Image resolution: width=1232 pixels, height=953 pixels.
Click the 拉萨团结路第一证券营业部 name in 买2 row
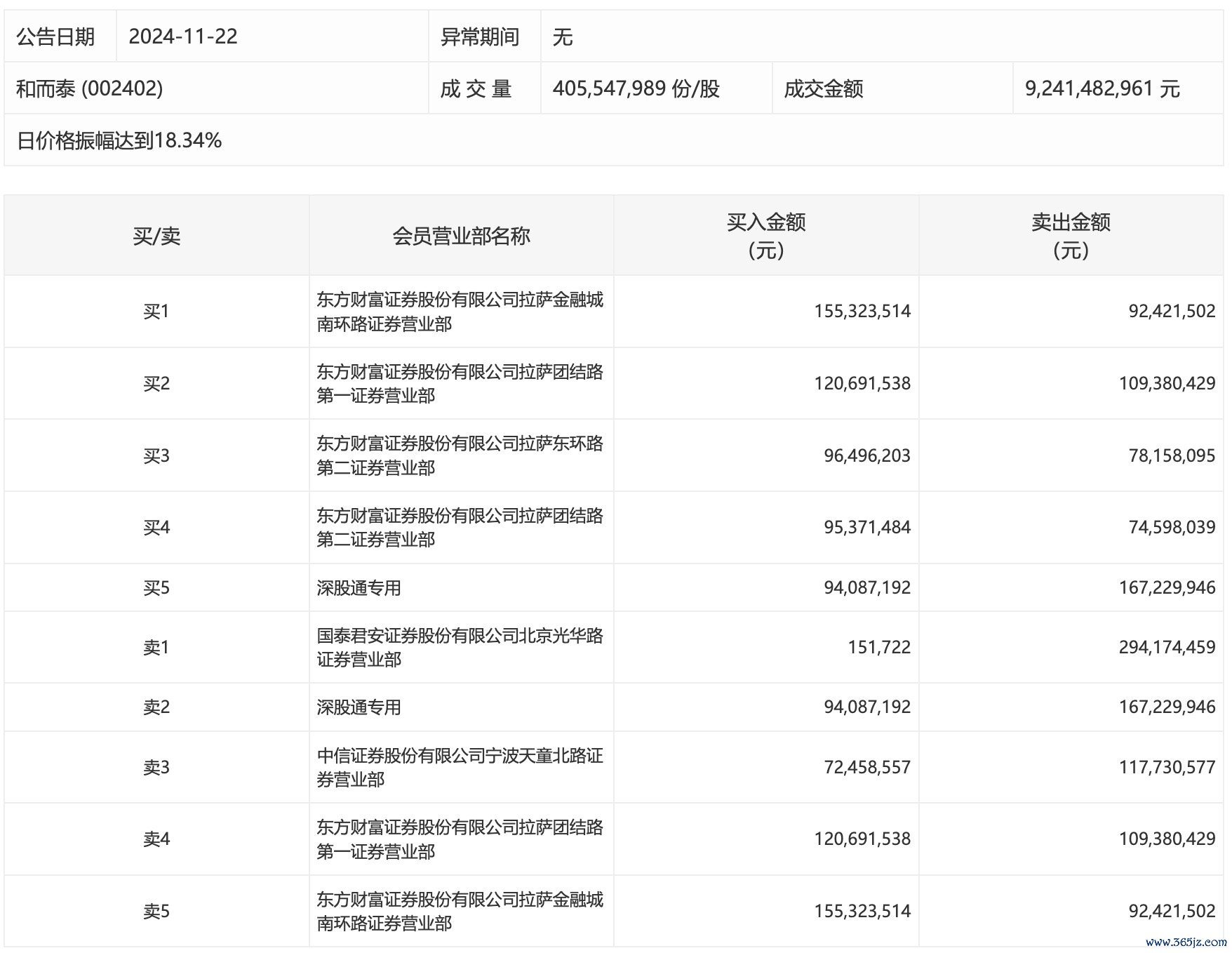(460, 383)
